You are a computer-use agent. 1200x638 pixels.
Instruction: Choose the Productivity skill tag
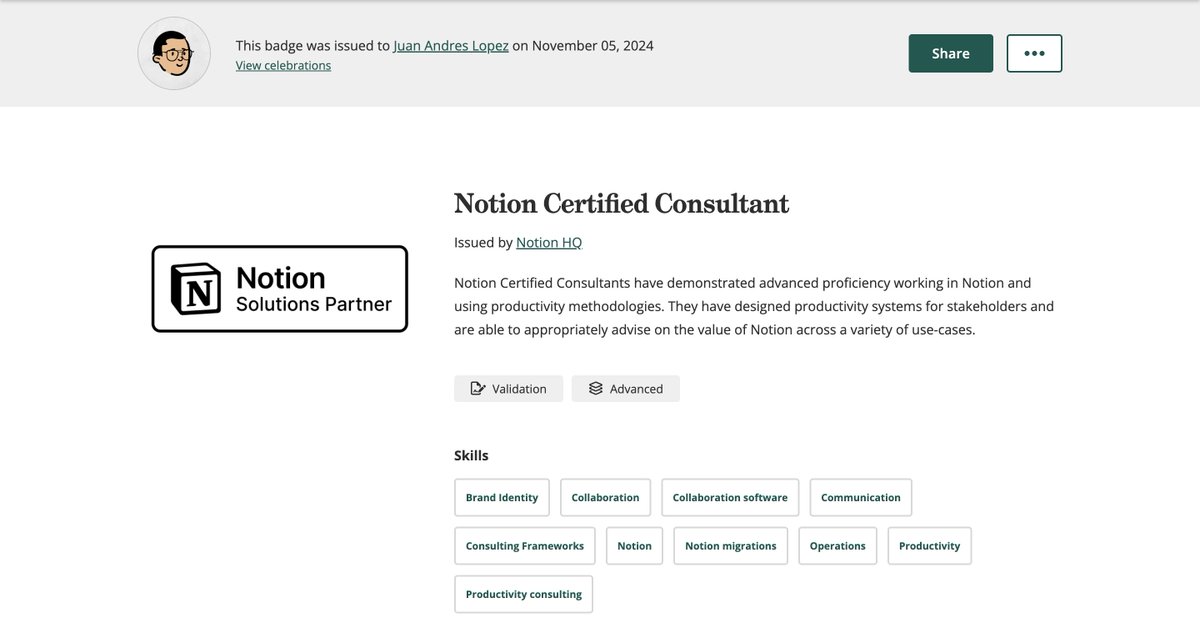pos(929,546)
